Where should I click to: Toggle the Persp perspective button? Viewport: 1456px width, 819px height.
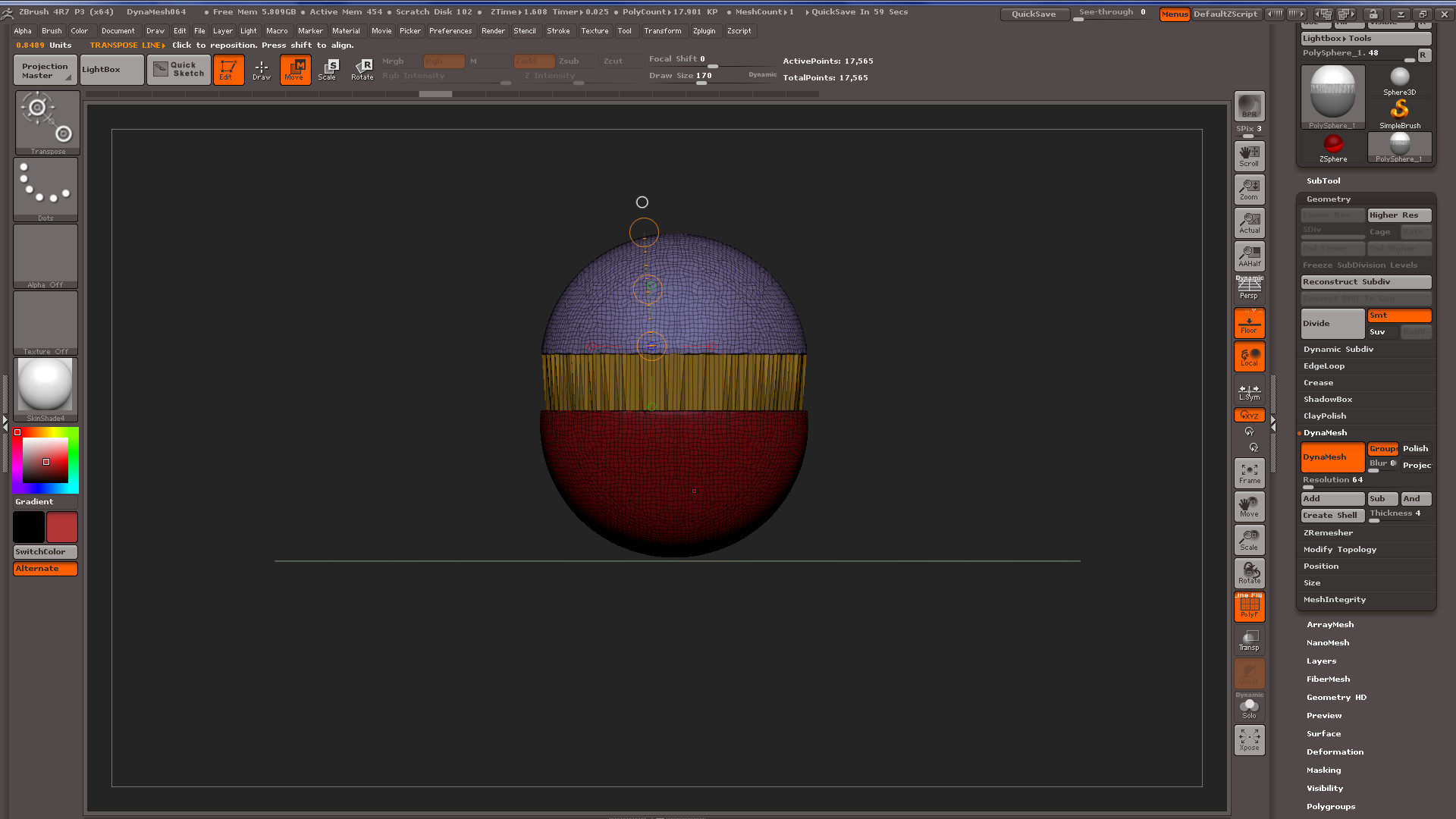click(x=1249, y=288)
